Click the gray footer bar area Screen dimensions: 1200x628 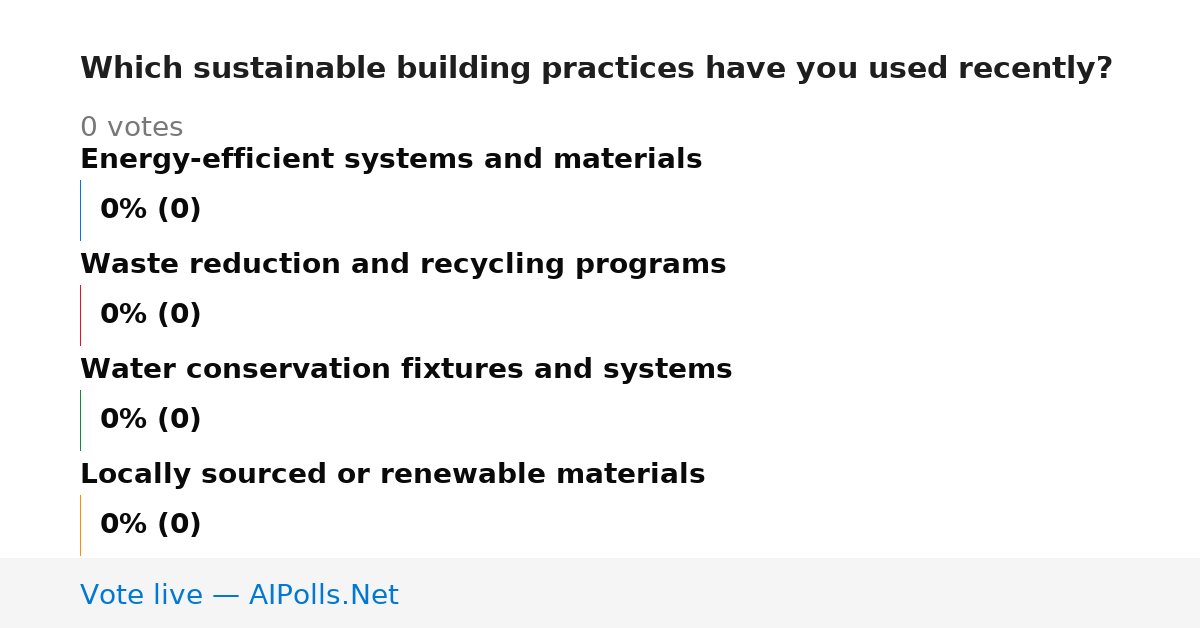(600, 593)
